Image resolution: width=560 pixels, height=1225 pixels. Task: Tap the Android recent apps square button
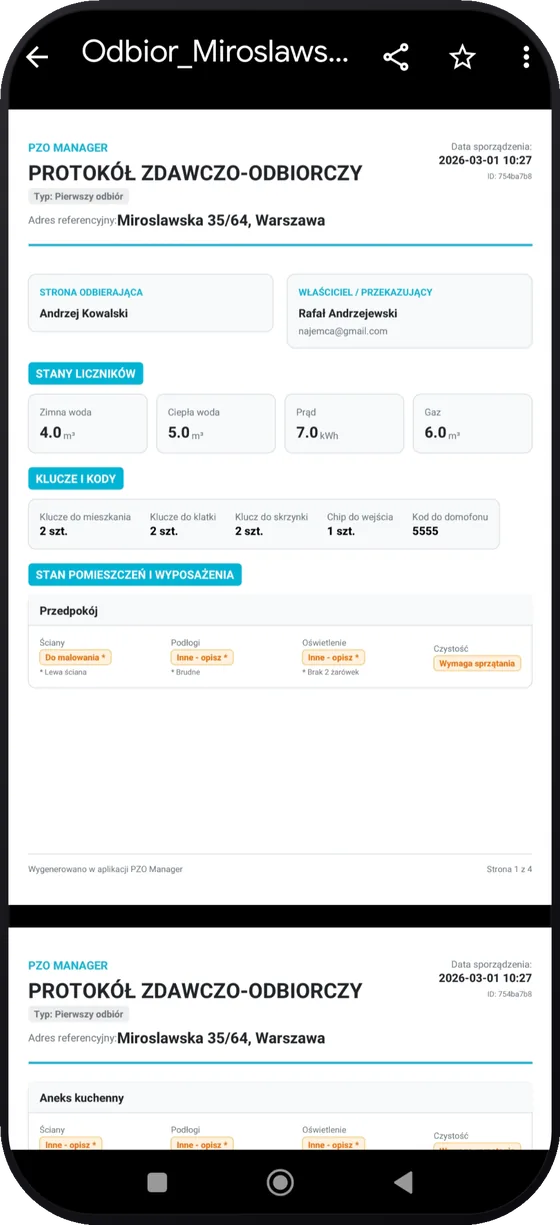tap(157, 1183)
